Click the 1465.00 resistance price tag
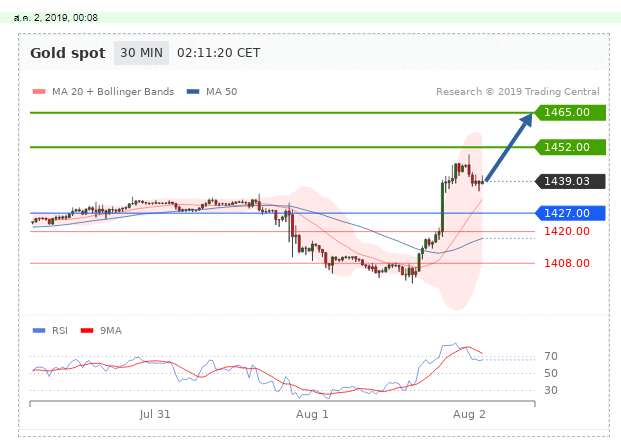621x447 pixels. pyautogui.click(x=570, y=112)
